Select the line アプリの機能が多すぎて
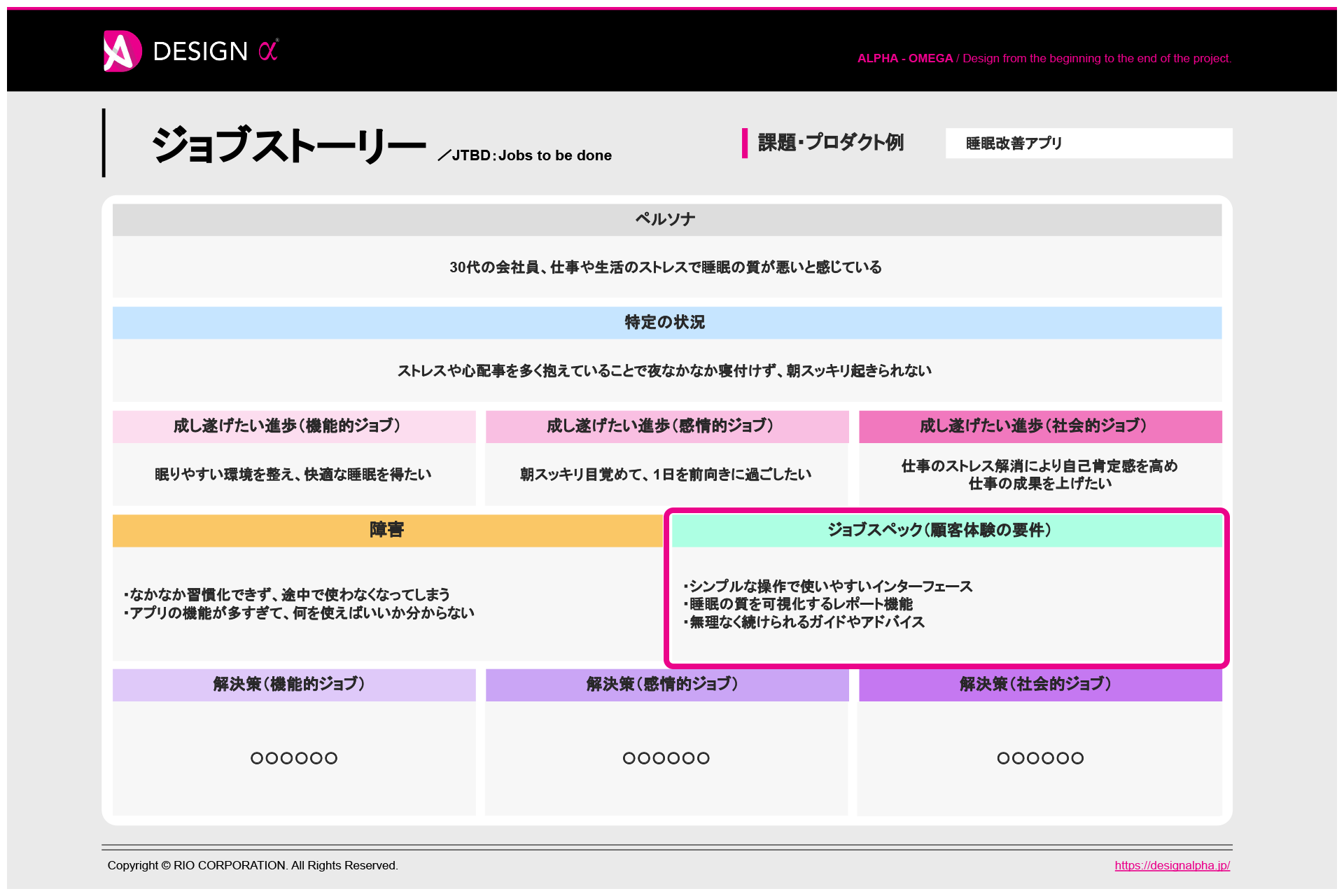 299,613
